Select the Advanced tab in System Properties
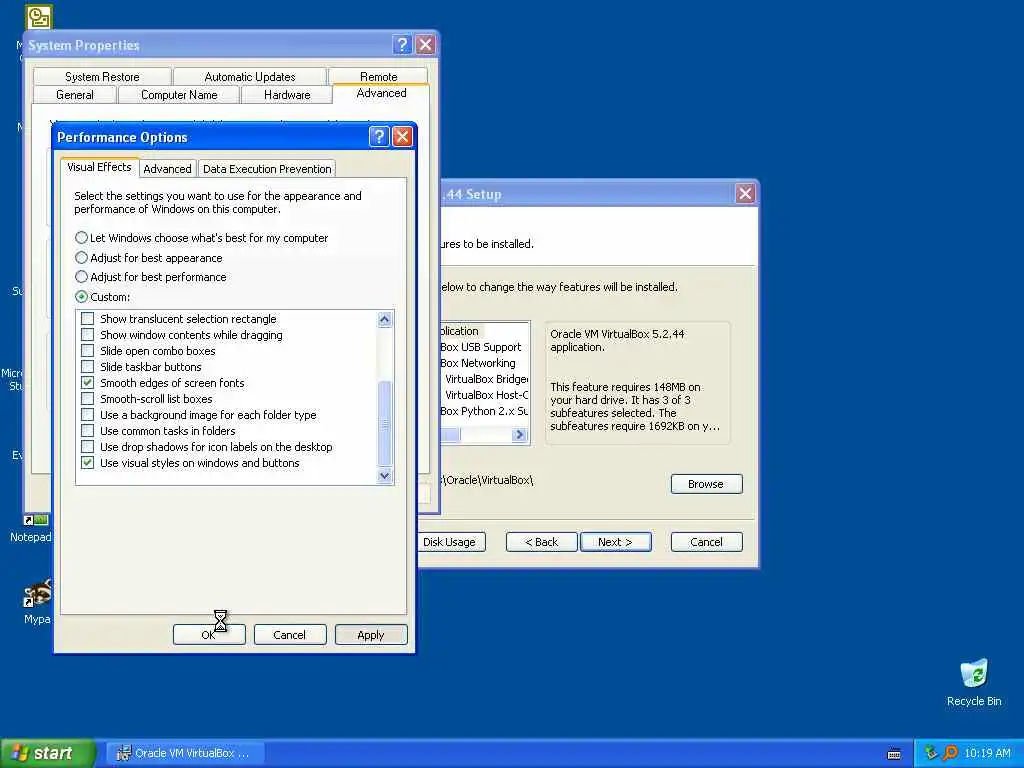The image size is (1024, 768). tap(381, 93)
